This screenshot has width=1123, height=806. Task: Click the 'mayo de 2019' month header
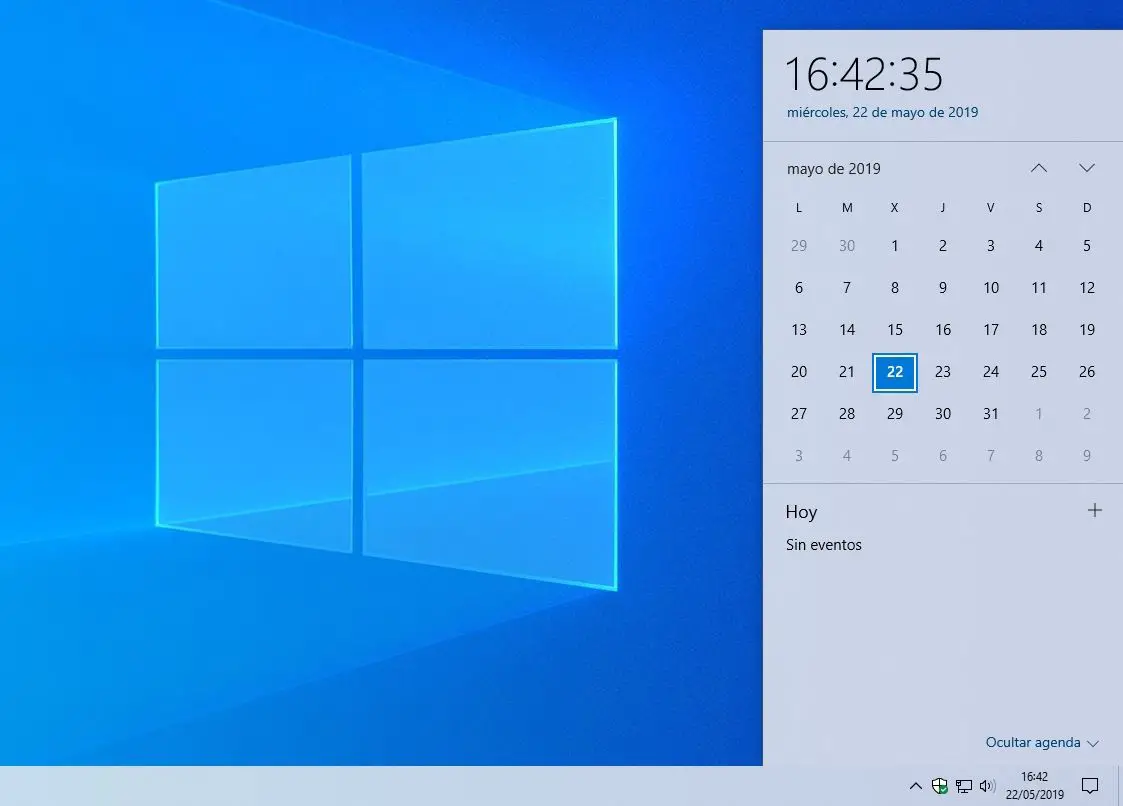[x=834, y=168]
